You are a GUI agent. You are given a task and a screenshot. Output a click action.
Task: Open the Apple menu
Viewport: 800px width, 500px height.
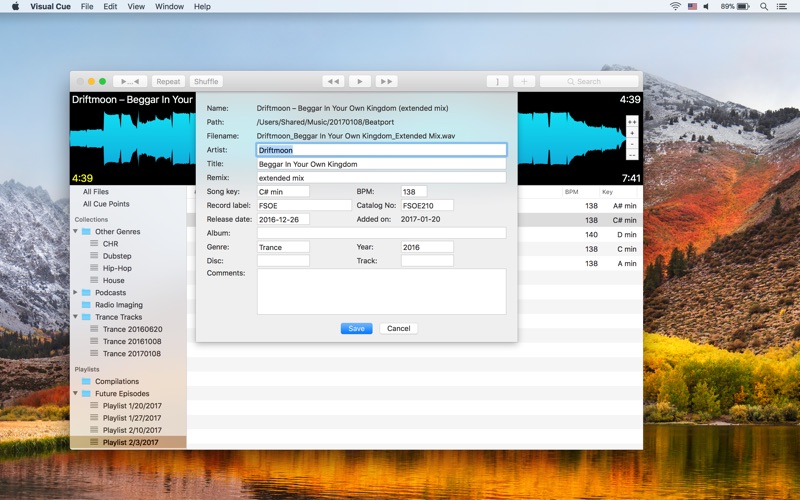(x=15, y=6)
